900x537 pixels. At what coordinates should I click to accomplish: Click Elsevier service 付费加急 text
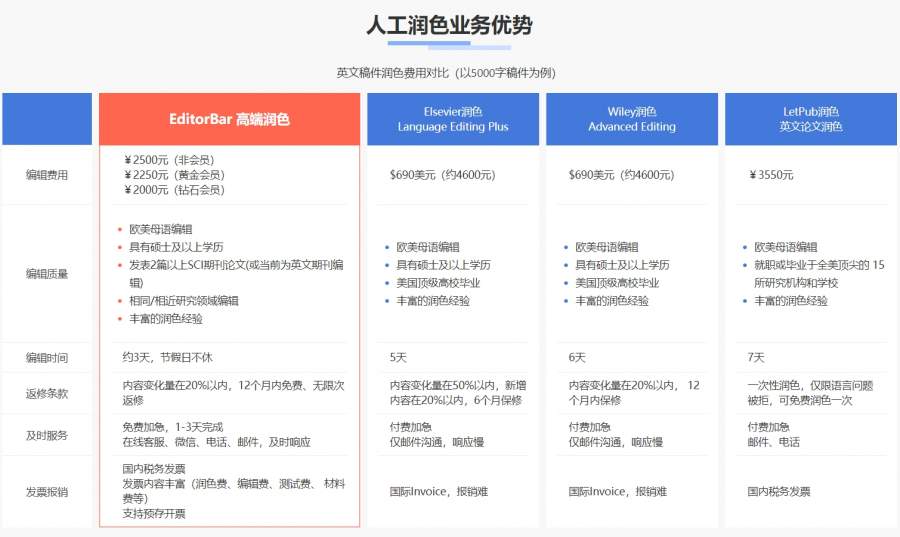[x=410, y=427]
